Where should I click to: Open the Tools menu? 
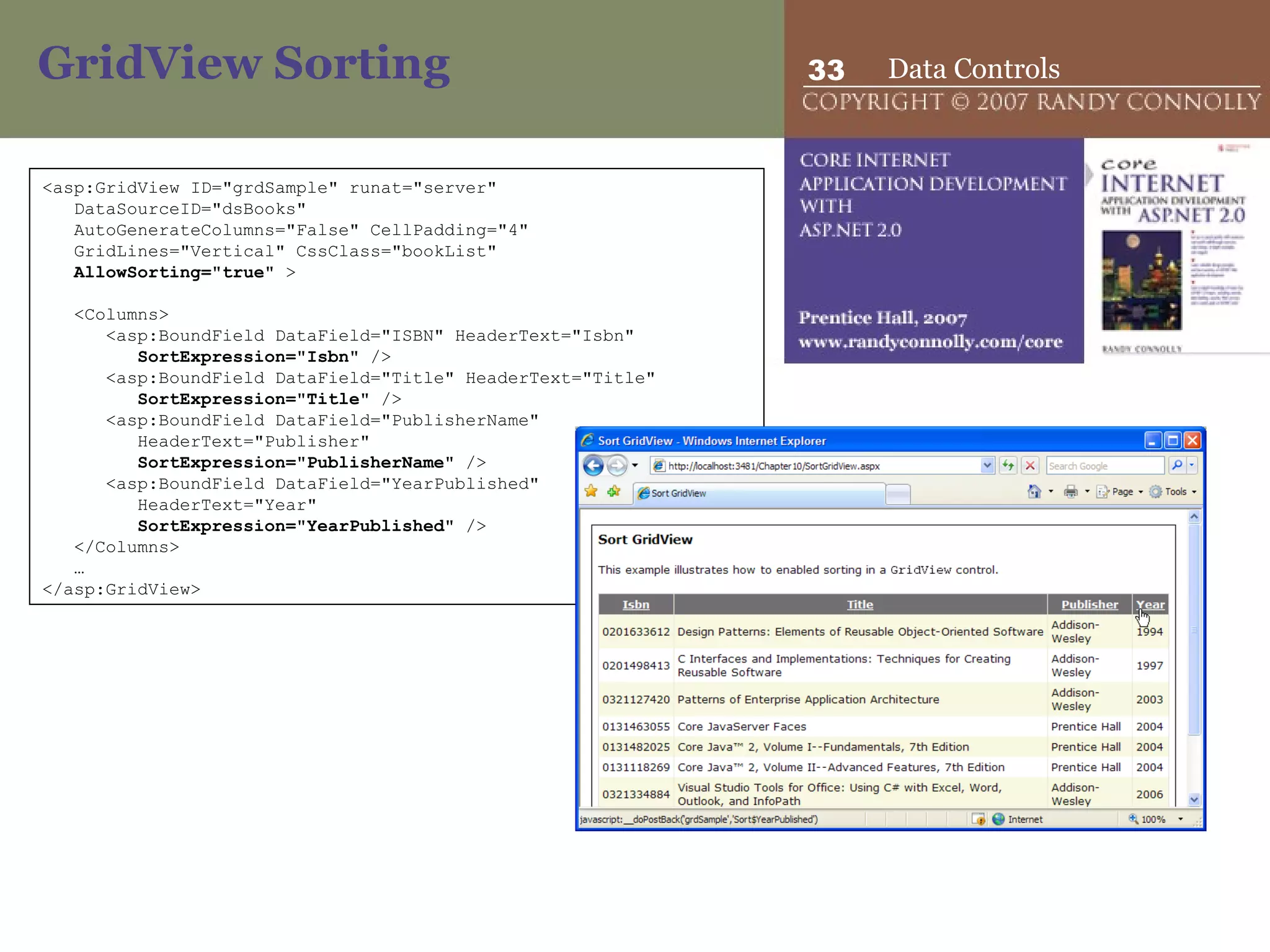tap(1173, 492)
